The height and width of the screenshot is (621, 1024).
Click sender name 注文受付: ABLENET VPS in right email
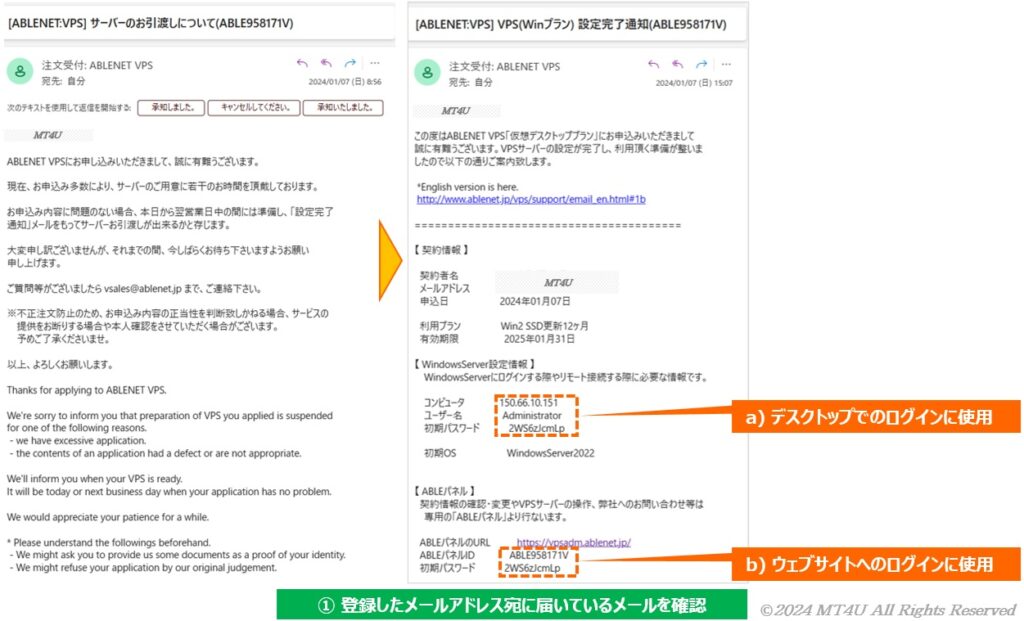pyautogui.click(x=504, y=67)
